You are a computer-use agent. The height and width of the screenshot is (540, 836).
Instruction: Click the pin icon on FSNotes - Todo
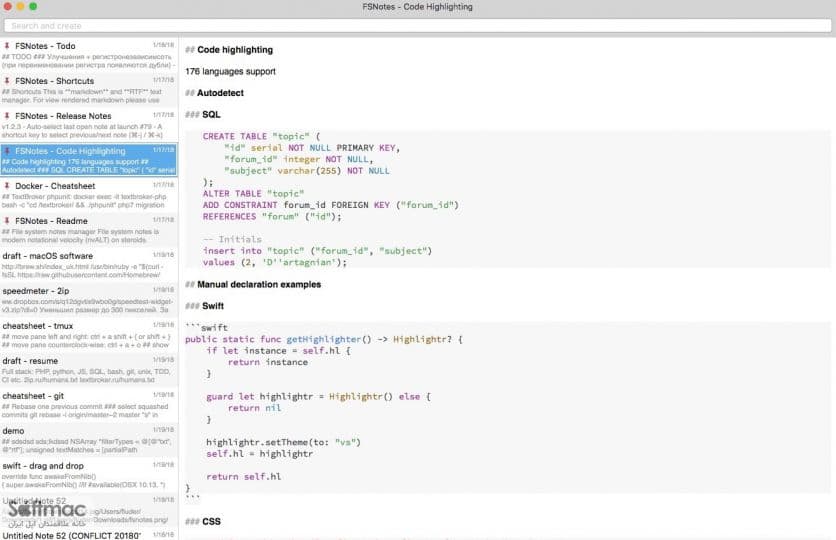[7, 46]
